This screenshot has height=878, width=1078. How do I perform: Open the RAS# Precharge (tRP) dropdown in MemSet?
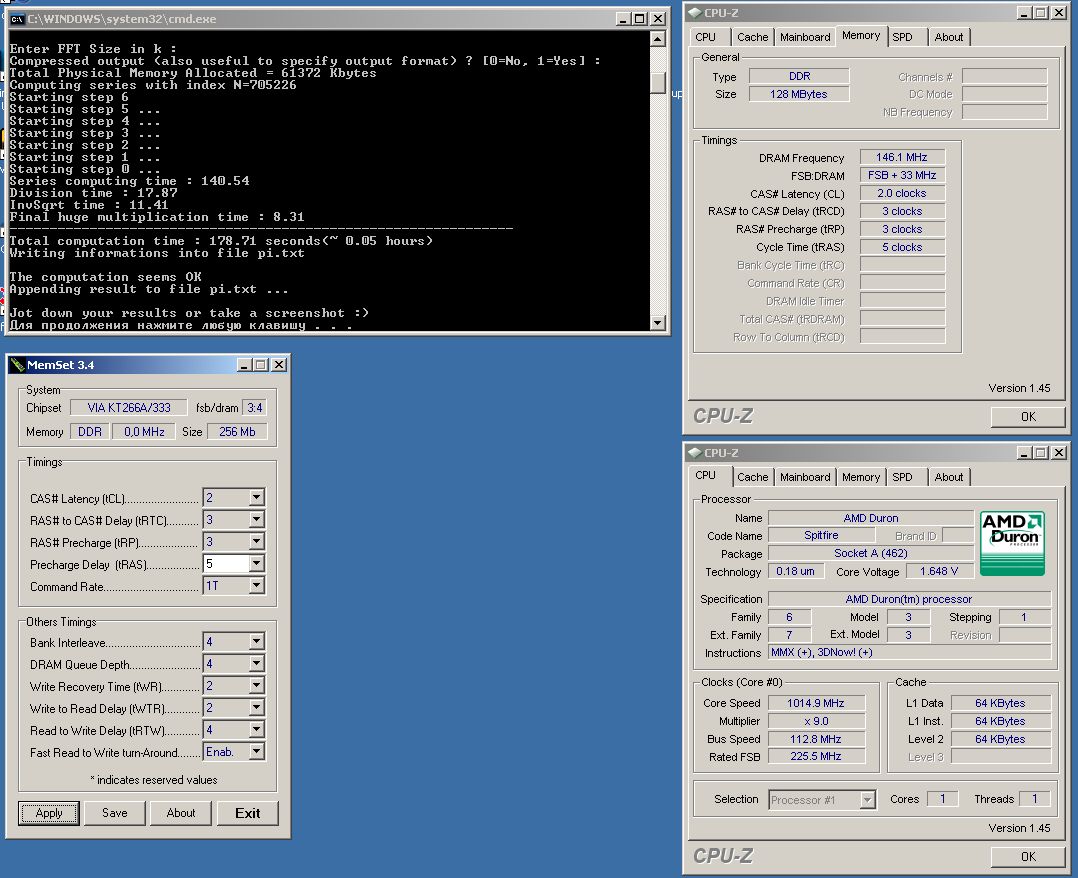tap(256, 541)
